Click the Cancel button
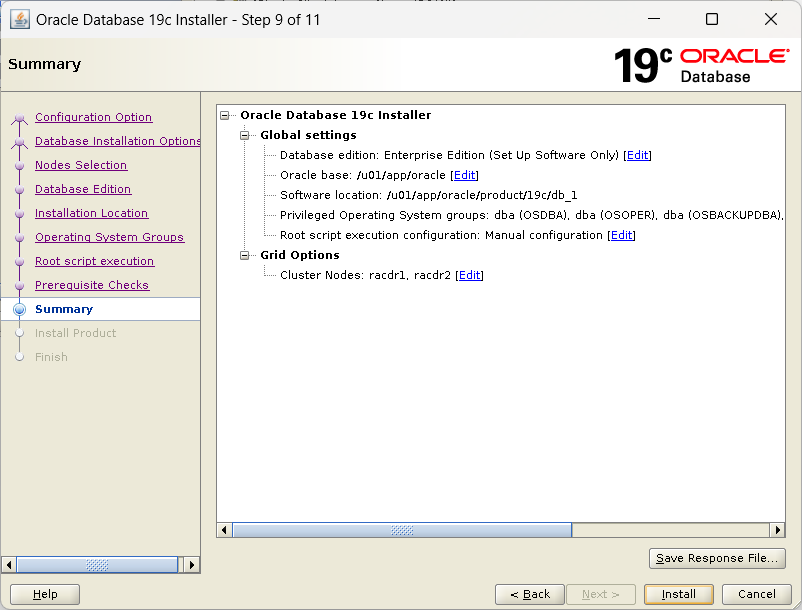The height and width of the screenshot is (610, 802). click(756, 594)
